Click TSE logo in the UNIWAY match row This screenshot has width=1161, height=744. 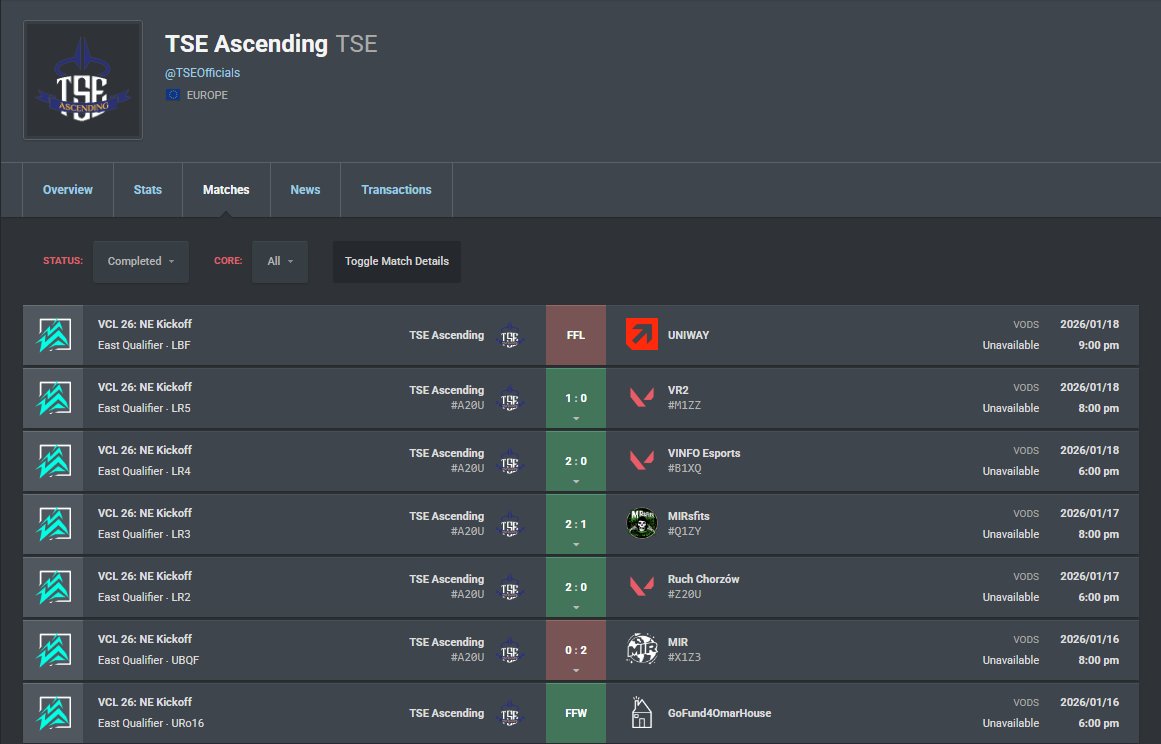509,335
